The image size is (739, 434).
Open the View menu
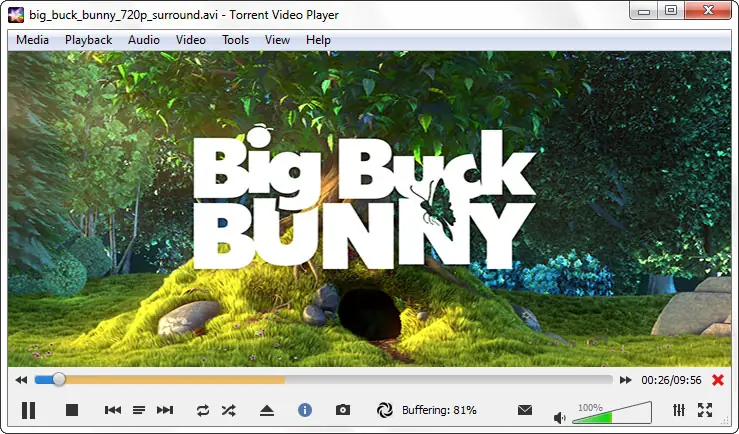[277, 40]
